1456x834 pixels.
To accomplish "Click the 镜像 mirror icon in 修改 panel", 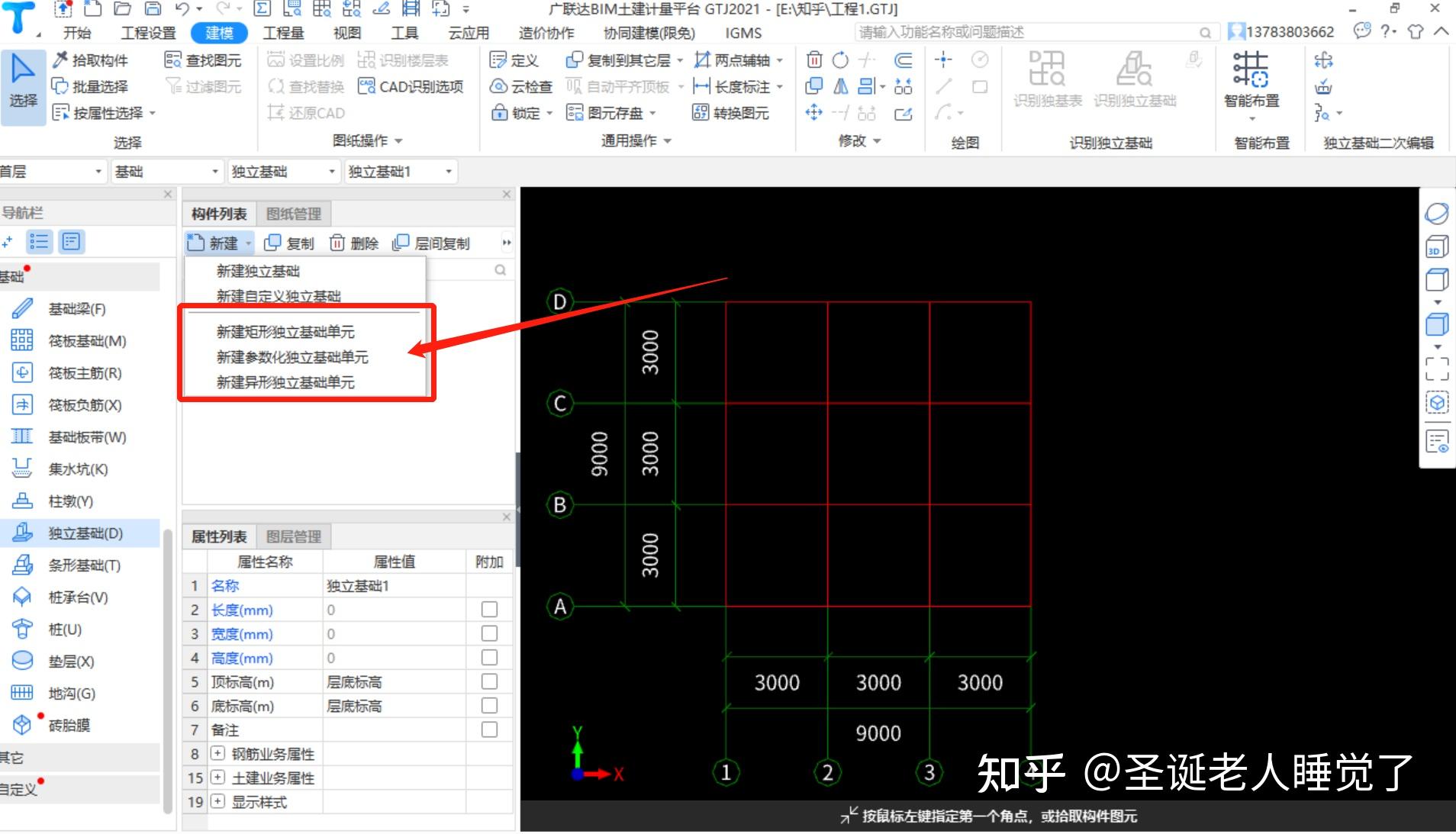I will pyautogui.click(x=842, y=86).
